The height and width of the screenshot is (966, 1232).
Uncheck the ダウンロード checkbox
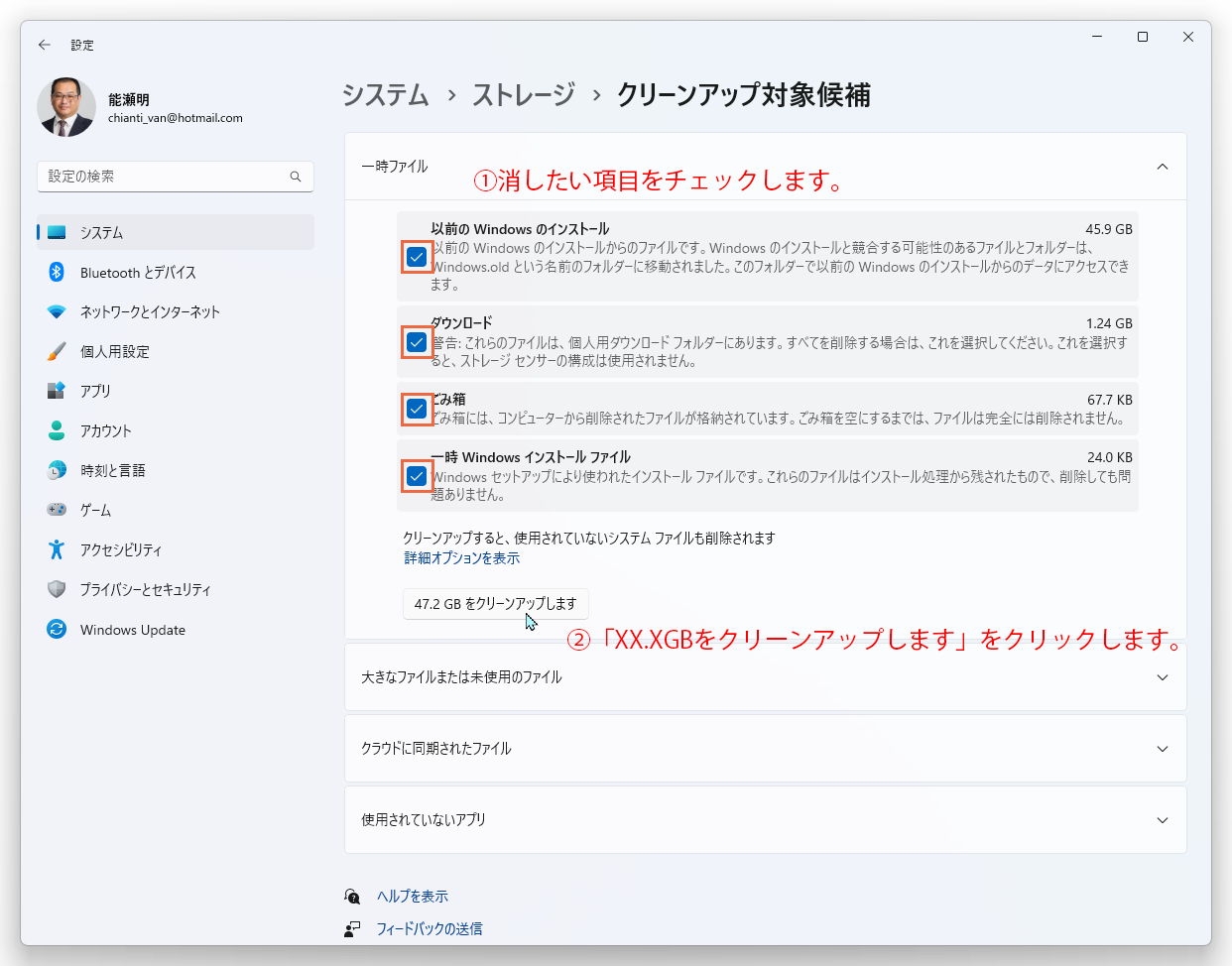[x=417, y=342]
